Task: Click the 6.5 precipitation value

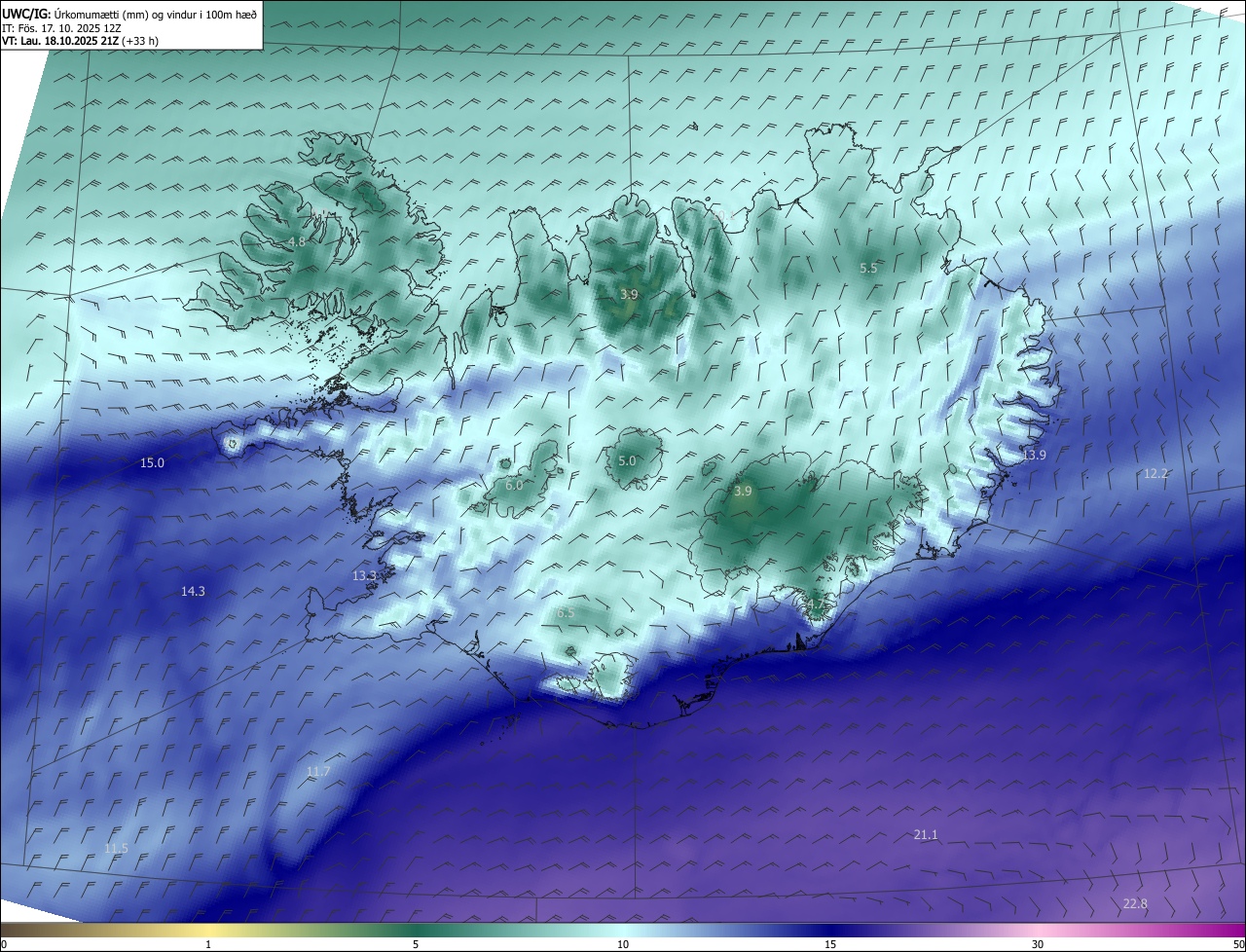Action: click(x=566, y=613)
